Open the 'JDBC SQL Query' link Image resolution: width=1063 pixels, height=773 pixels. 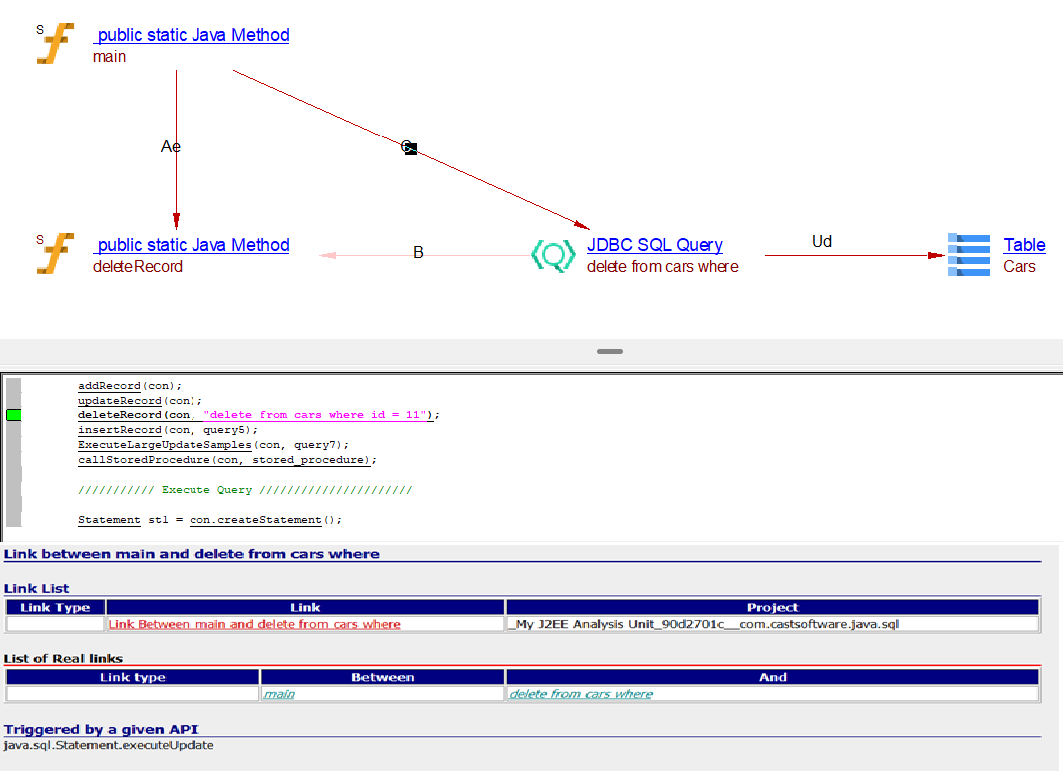coord(654,245)
